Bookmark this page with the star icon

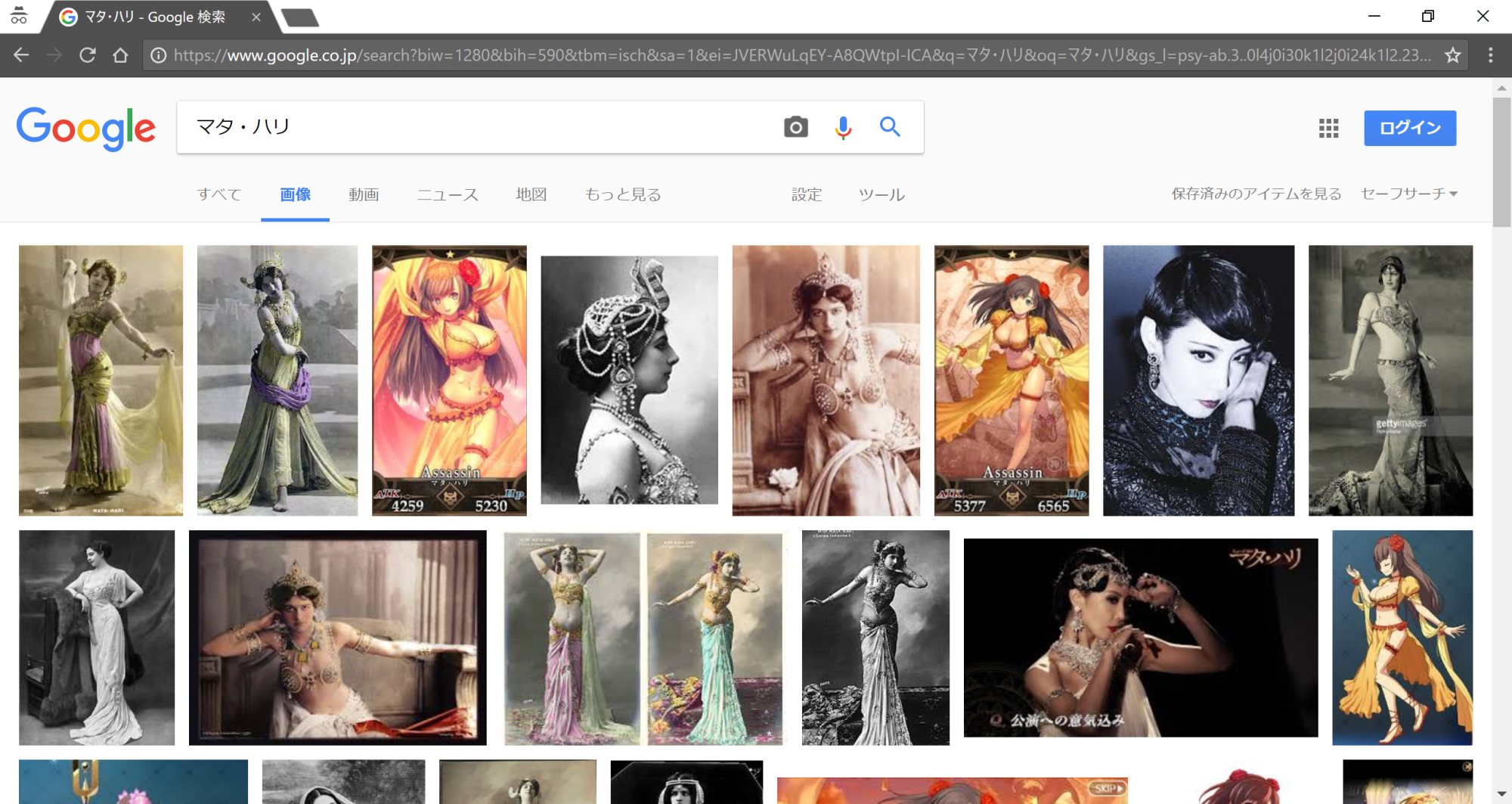click(1452, 55)
